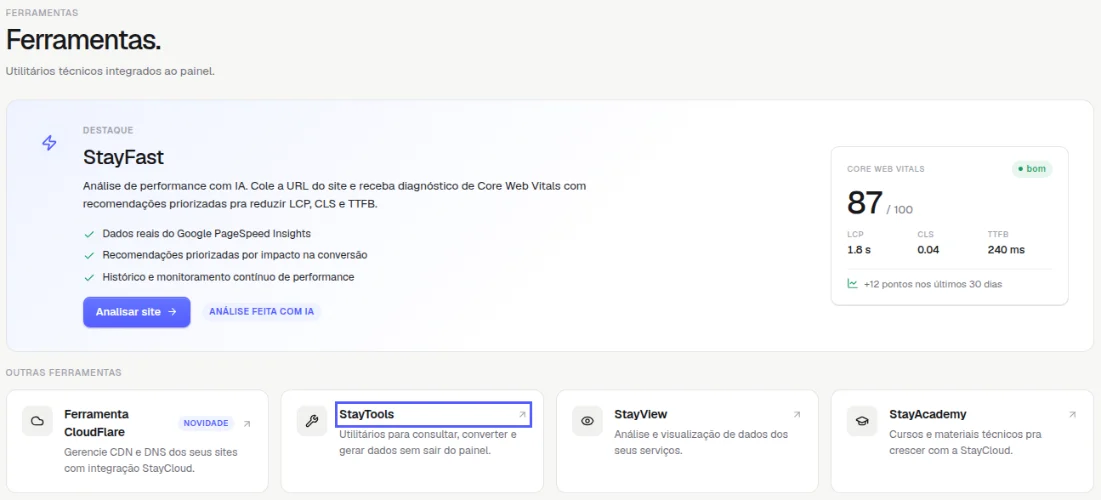Click the StayFast lightning bolt icon
The width and height of the screenshot is (1101, 500).
(x=49, y=143)
